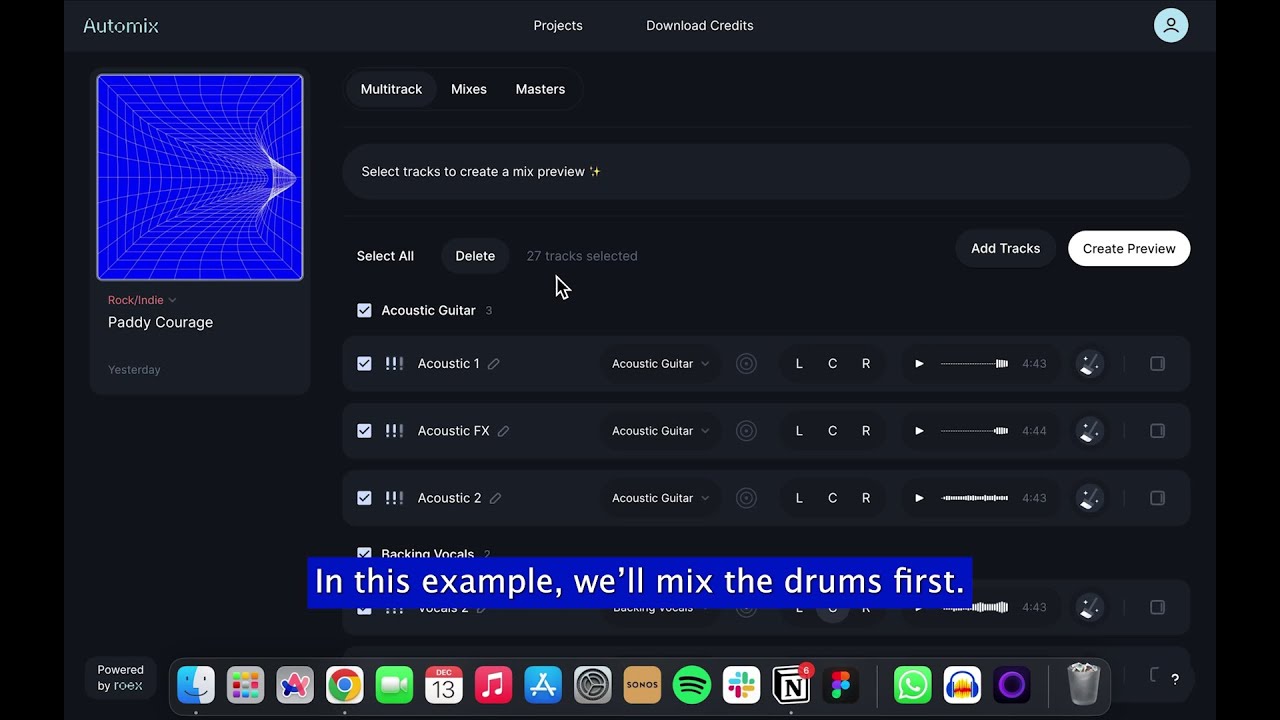Click the magic clean-up icon on Acoustic FX
1280x720 pixels.
(x=1090, y=431)
